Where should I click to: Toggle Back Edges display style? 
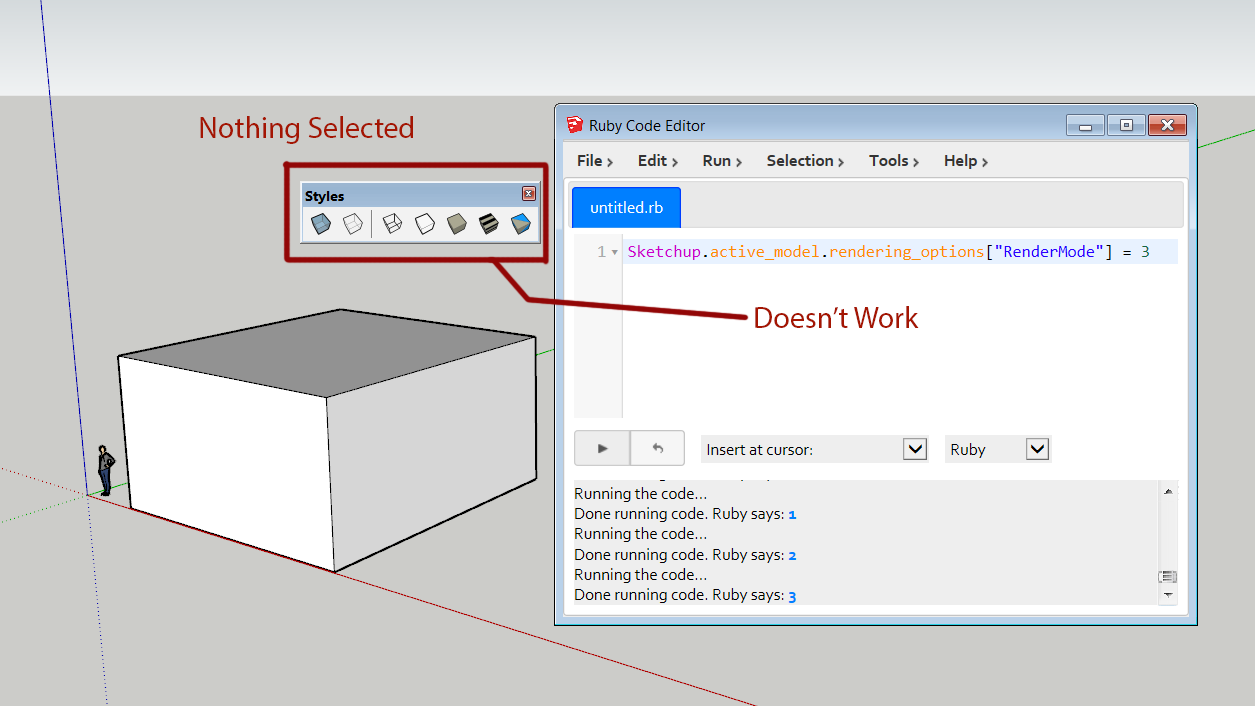tap(354, 224)
